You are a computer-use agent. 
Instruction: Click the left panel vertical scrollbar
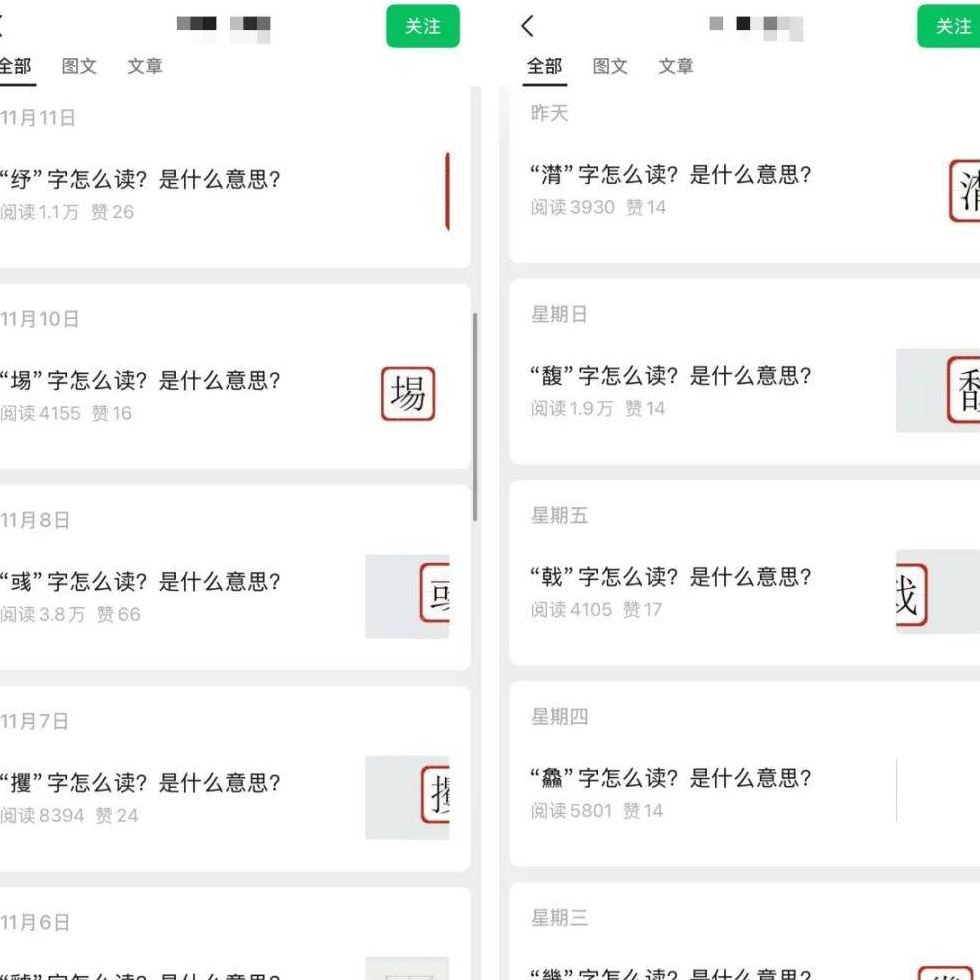475,417
